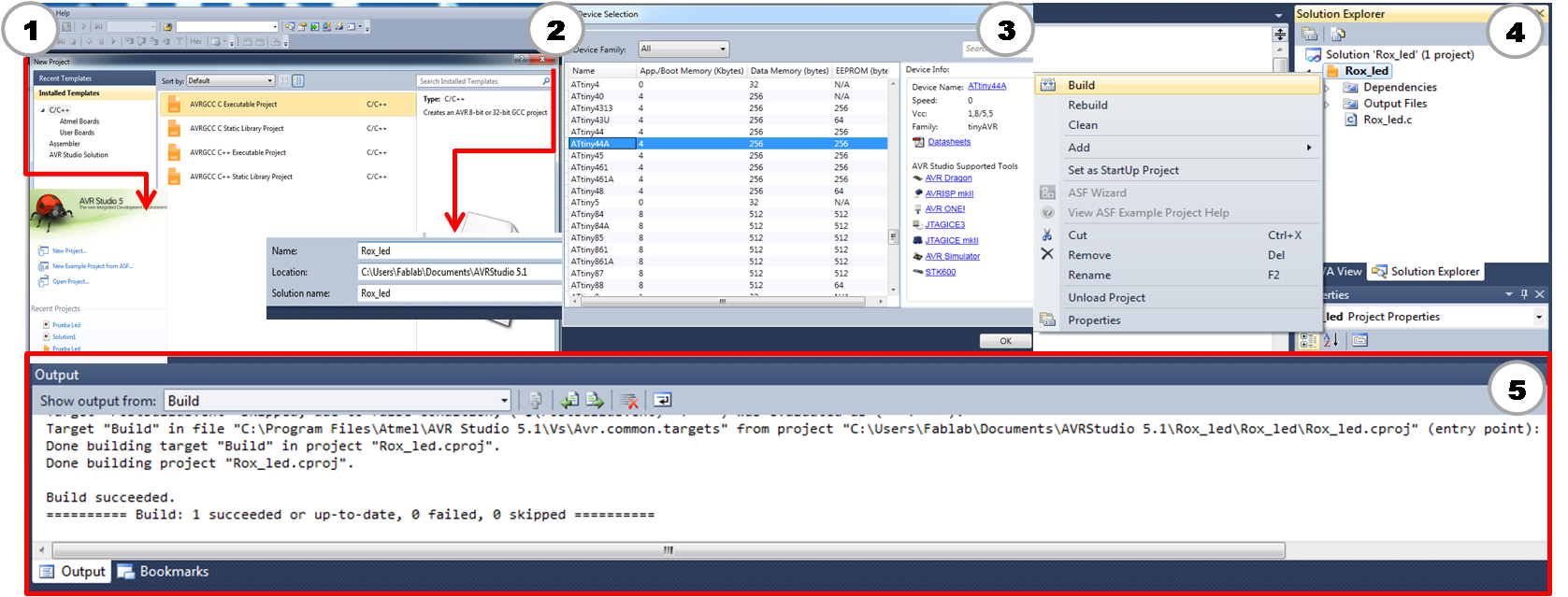Click search magnifier in Installed Templates box
Viewport: 1568px width, 597px height.
point(546,81)
